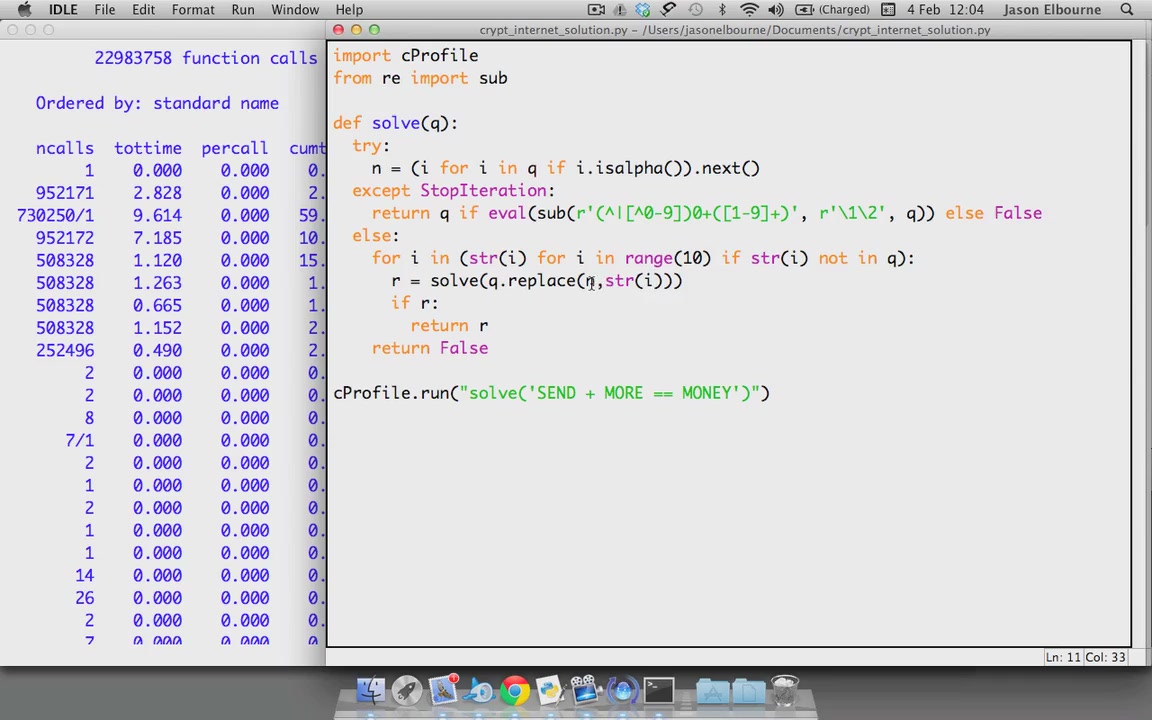Open the Documents folder stack in Dock
The image size is (1152, 720).
[x=748, y=692]
